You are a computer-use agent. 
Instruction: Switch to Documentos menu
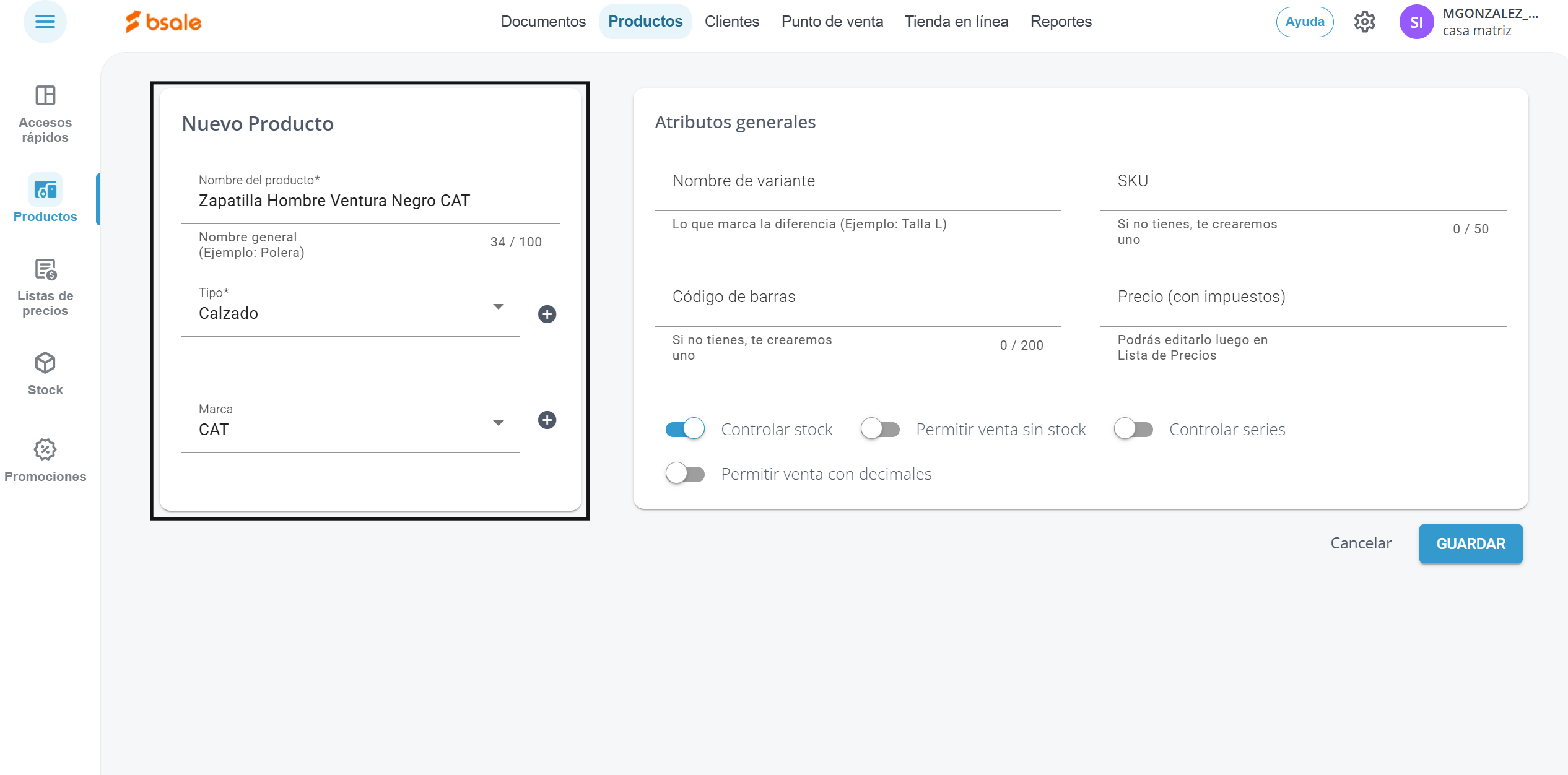[x=543, y=22]
